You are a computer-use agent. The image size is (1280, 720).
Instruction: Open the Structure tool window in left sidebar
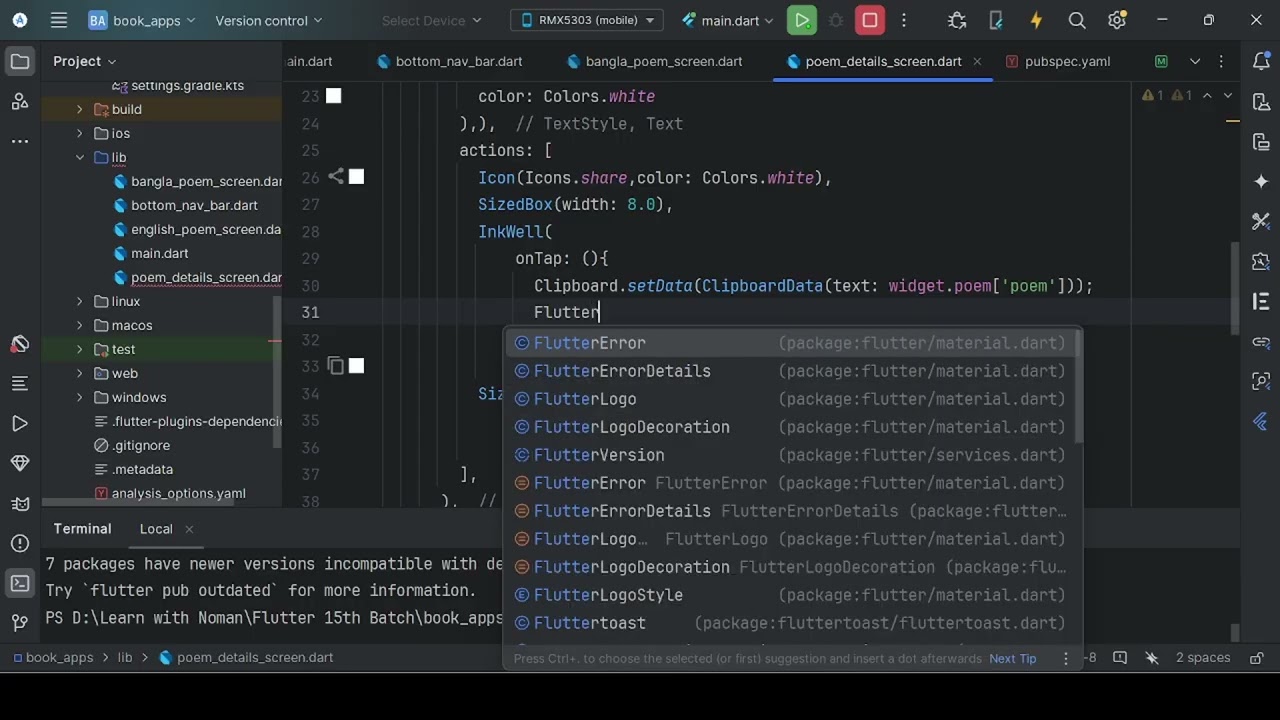pyautogui.click(x=20, y=383)
